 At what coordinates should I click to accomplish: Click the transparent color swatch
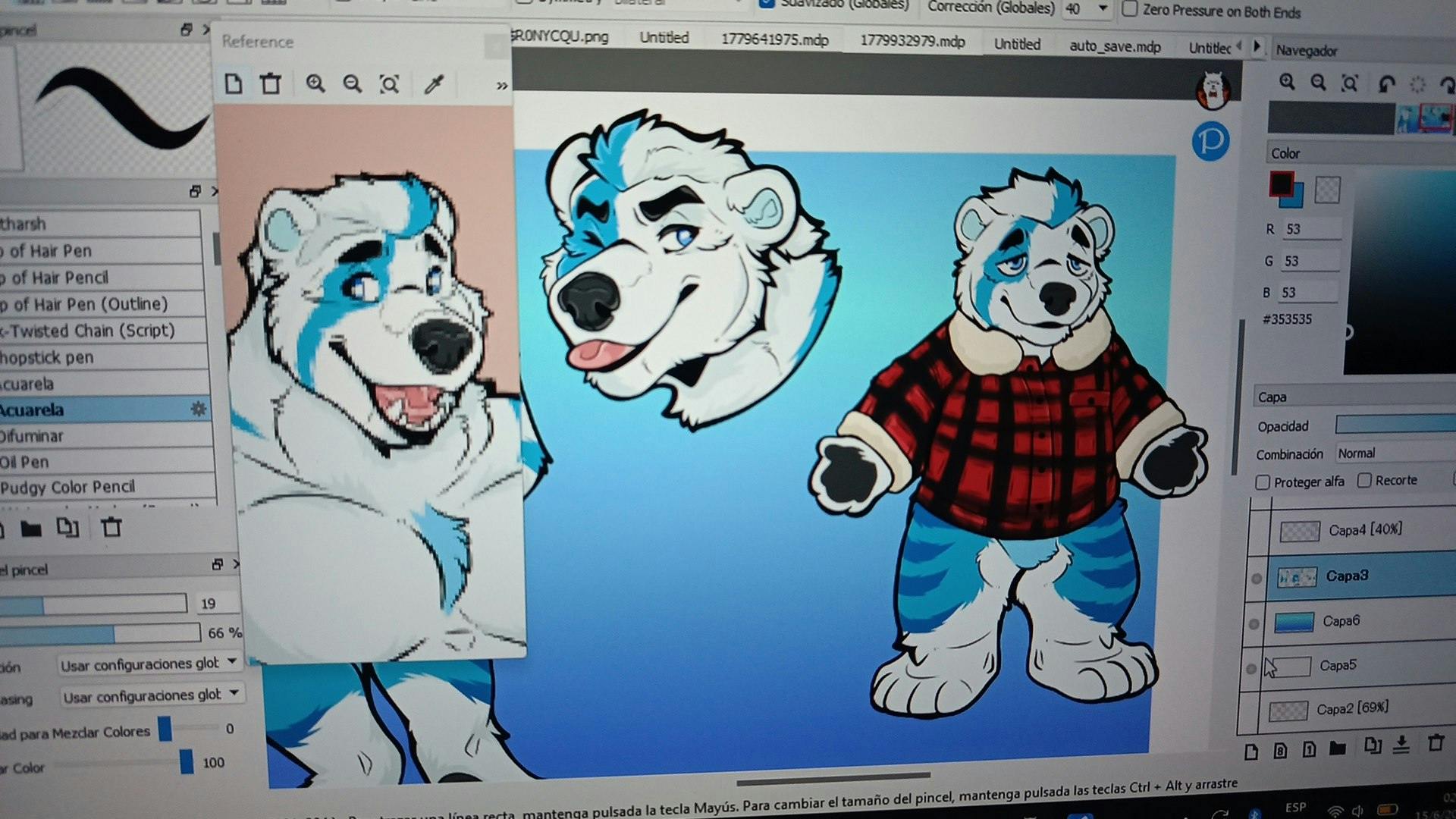click(x=1327, y=190)
